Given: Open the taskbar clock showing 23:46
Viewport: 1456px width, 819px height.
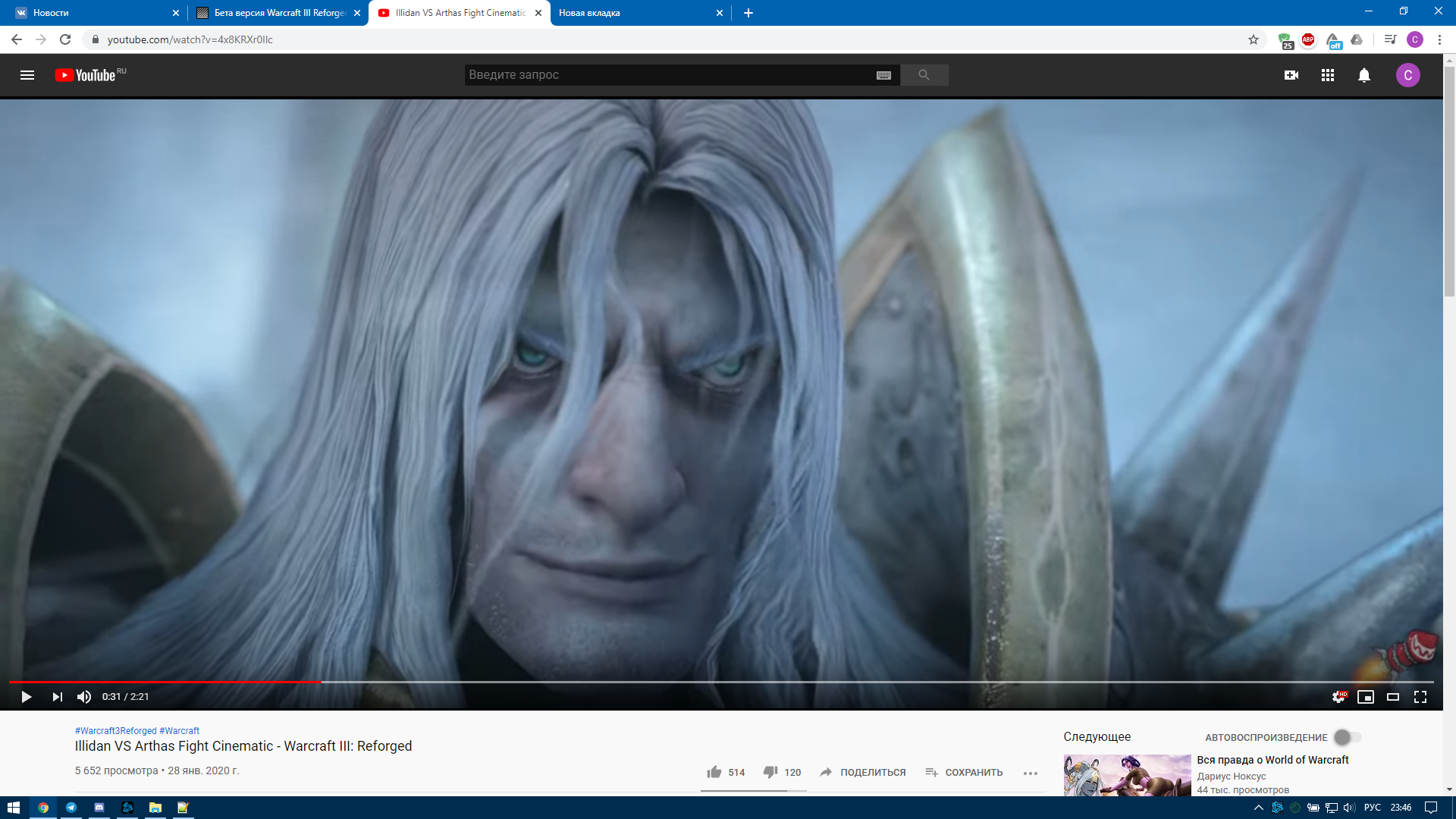Looking at the screenshot, I should click(1401, 808).
